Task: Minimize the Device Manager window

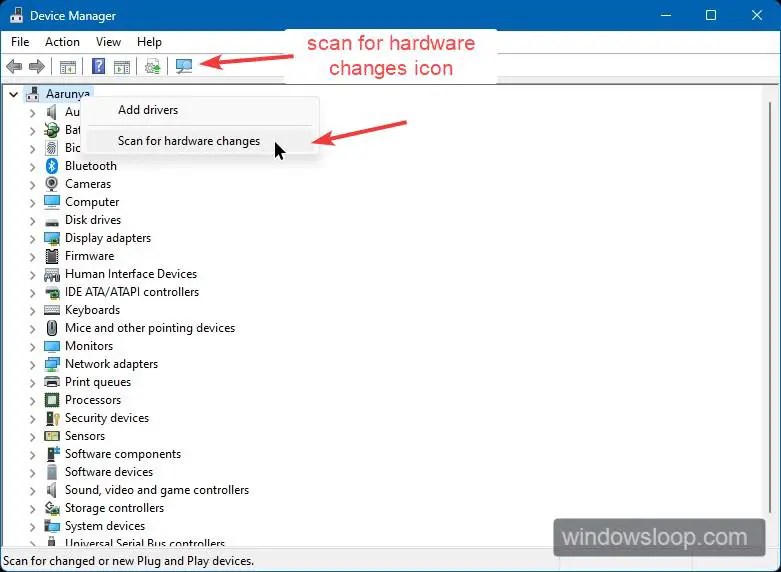Action: 665,15
